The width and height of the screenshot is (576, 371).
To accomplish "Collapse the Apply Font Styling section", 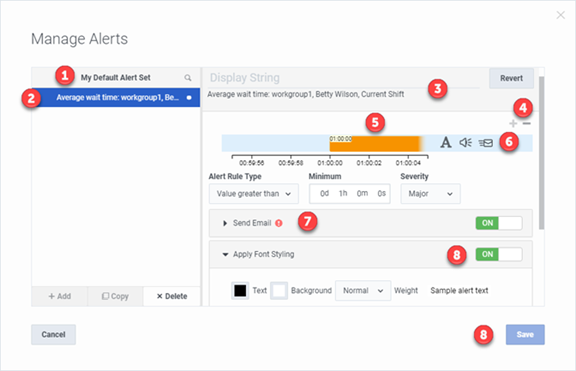I will (x=225, y=254).
